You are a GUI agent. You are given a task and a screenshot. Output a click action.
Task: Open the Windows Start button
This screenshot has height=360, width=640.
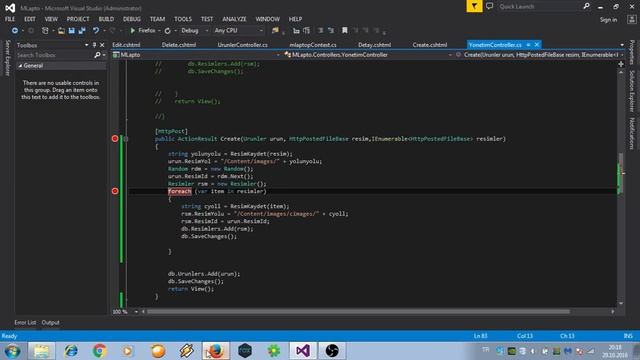[x=12, y=351]
